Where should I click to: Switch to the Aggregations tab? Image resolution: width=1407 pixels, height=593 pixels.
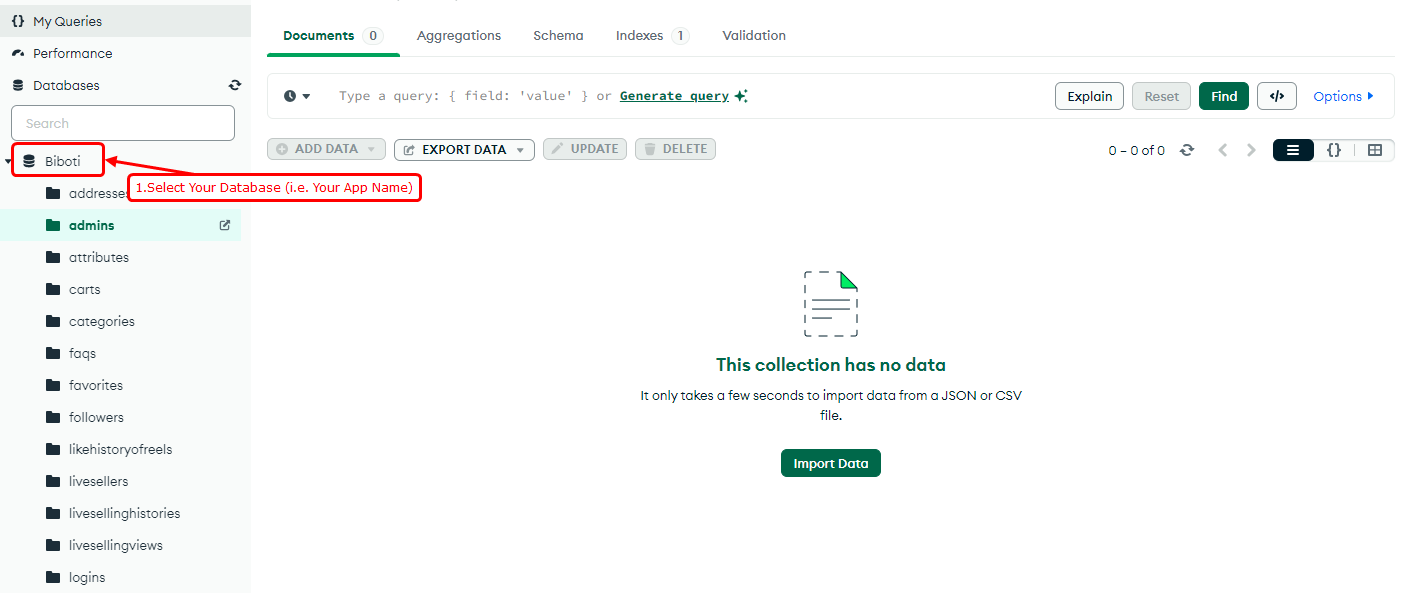(458, 35)
